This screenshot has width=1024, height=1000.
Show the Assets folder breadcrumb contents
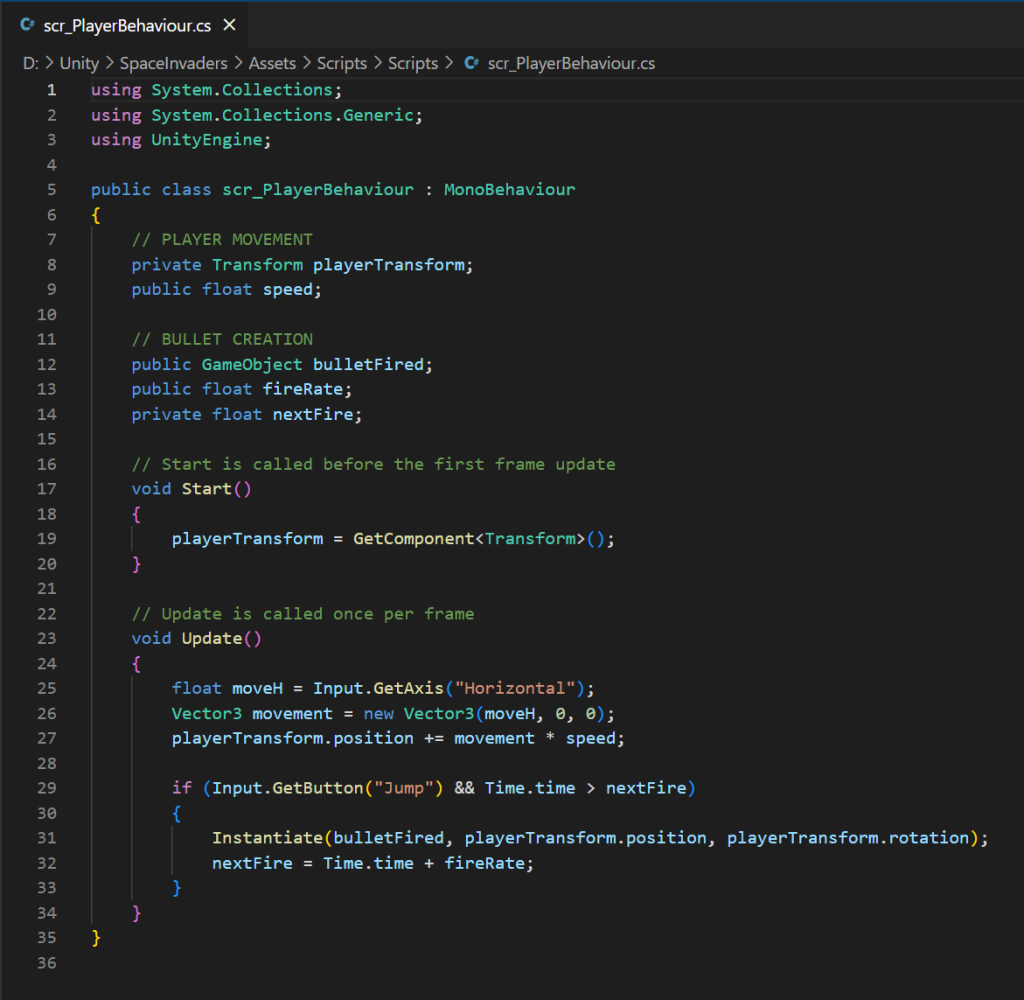coord(272,63)
